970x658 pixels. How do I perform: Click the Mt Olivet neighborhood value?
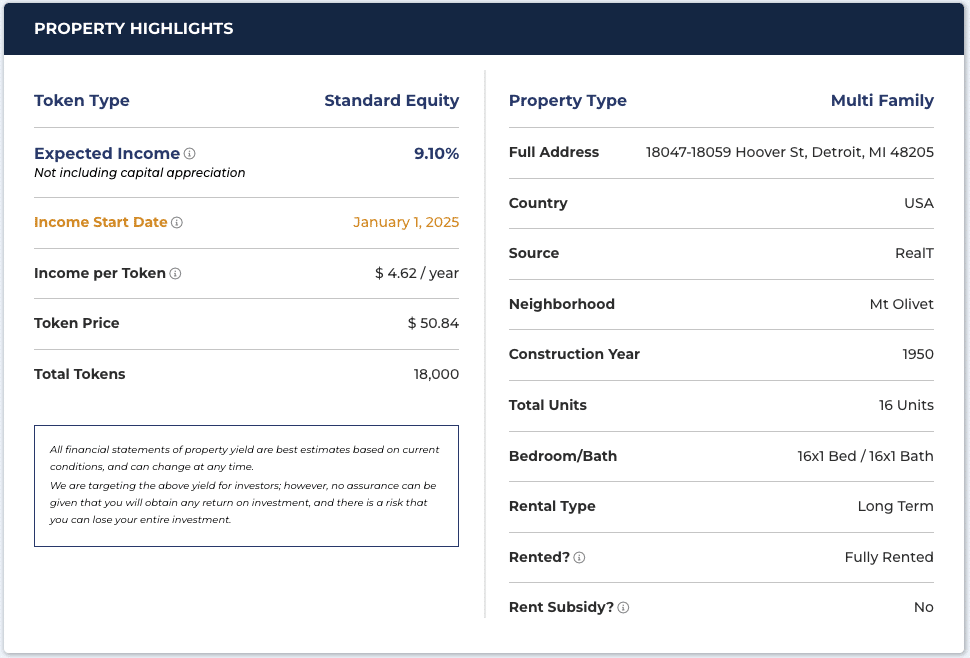[901, 305]
